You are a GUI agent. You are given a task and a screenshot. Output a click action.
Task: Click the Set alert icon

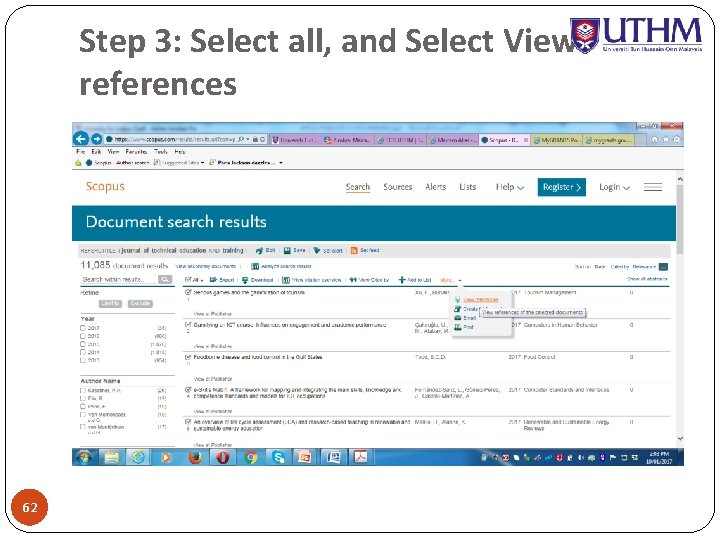click(x=317, y=250)
